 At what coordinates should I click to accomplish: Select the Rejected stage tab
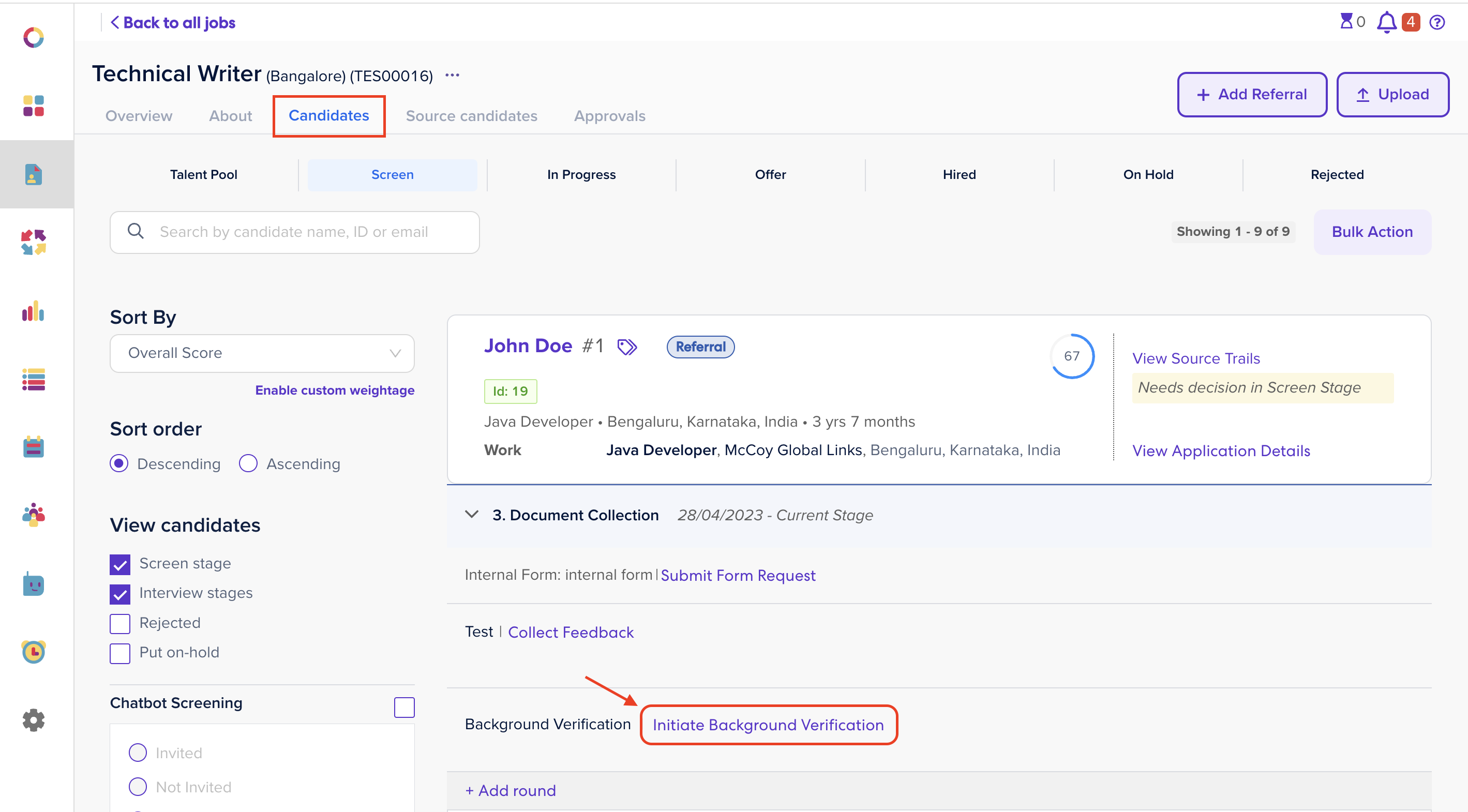coord(1337,175)
